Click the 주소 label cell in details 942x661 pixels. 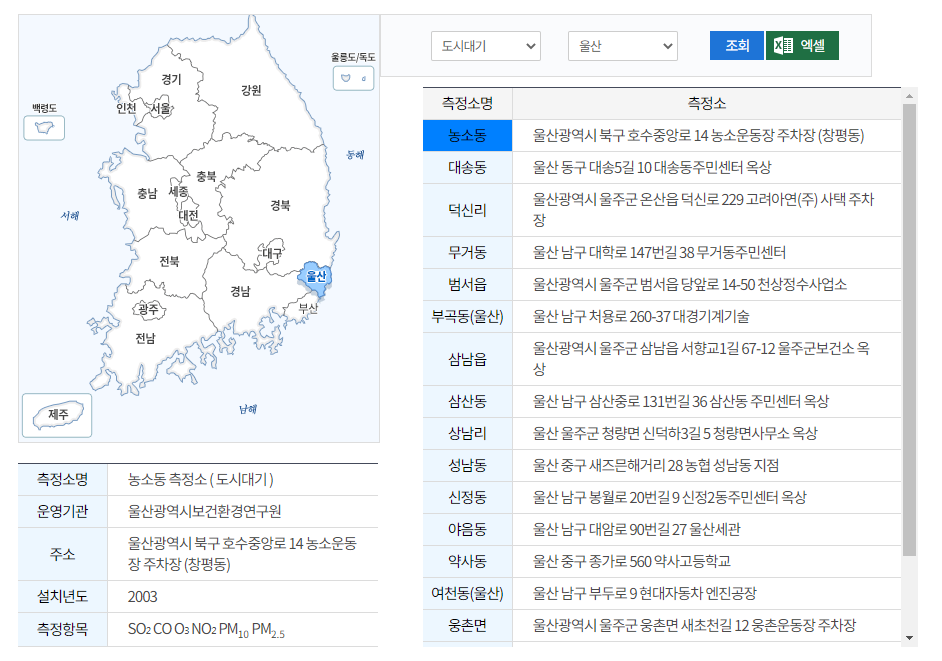point(62,554)
